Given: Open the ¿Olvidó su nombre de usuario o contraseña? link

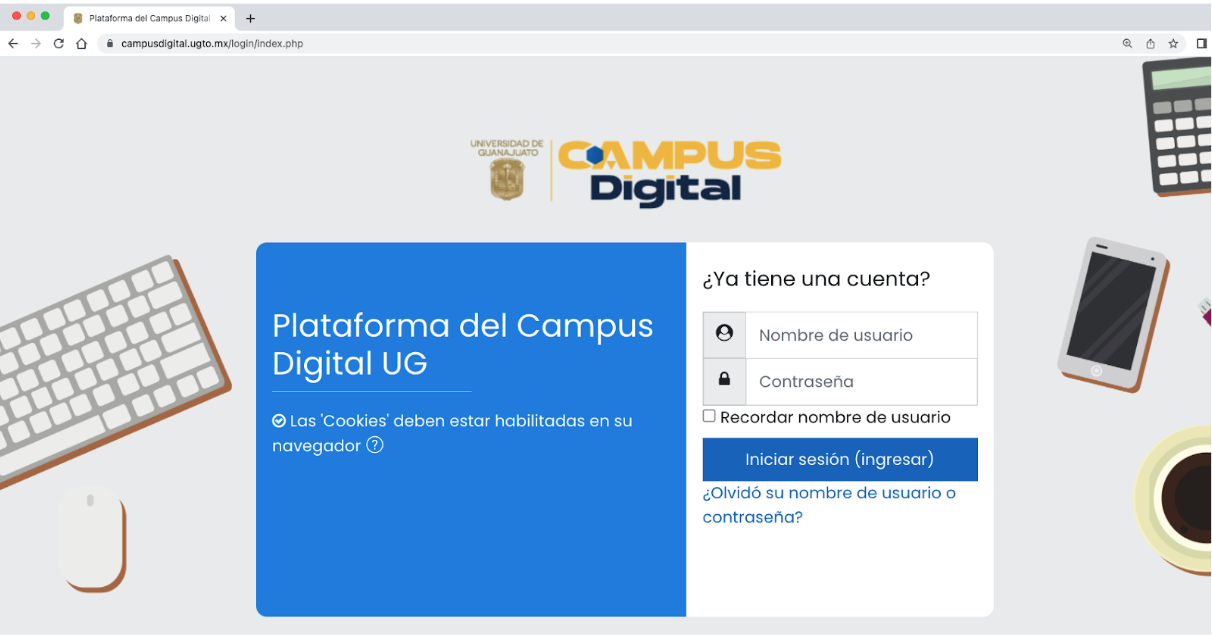Looking at the screenshot, I should tap(829, 505).
